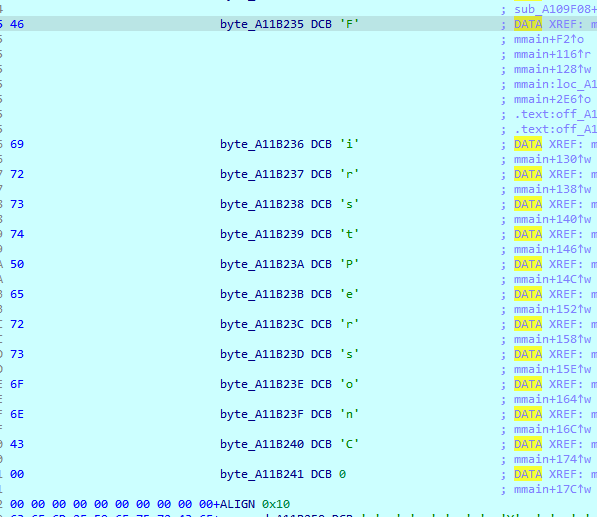Click the character literal 'C'
The image size is (597, 517).
(x=349, y=444)
